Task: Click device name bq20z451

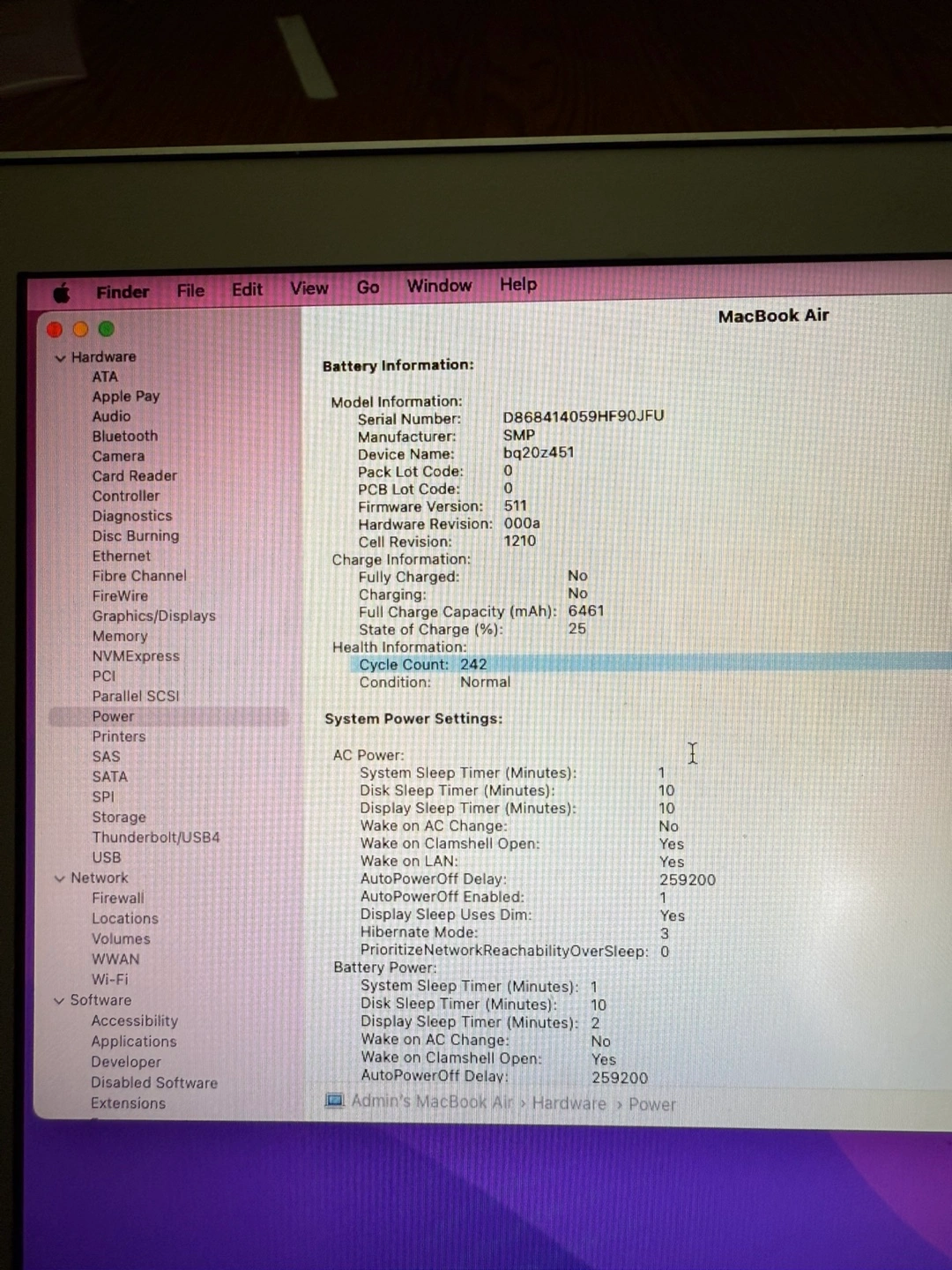Action: pos(539,452)
